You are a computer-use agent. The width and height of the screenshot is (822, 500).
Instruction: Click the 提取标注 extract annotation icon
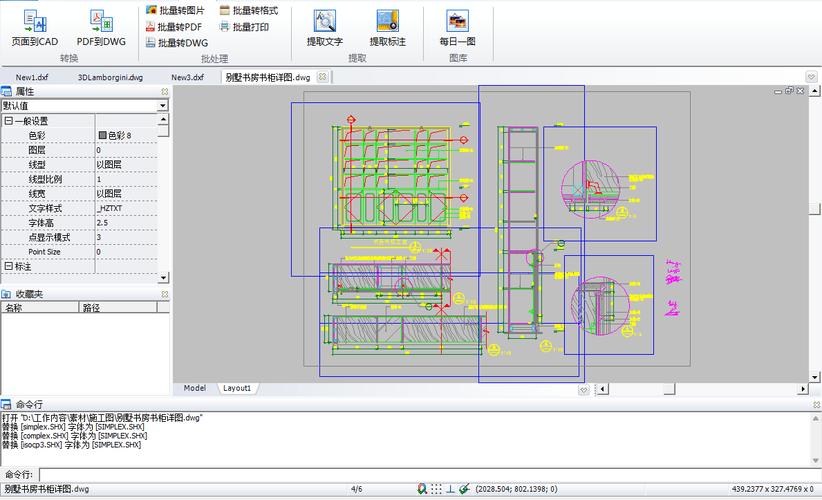click(x=388, y=29)
